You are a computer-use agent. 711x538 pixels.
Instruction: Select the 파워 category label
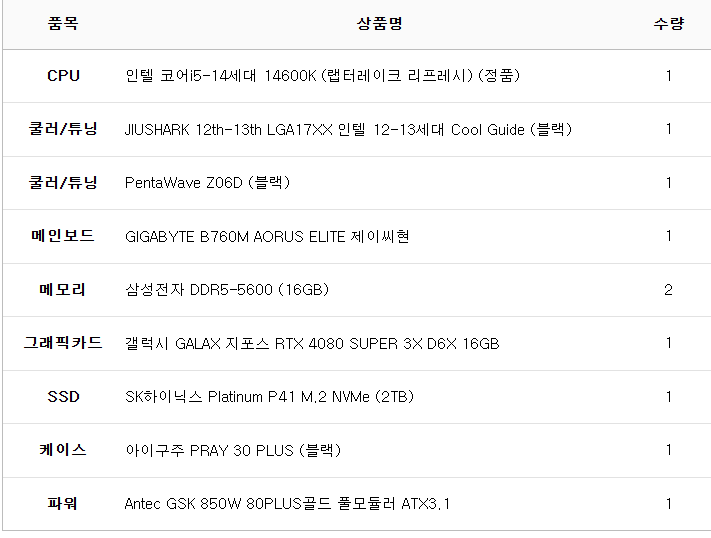click(63, 504)
